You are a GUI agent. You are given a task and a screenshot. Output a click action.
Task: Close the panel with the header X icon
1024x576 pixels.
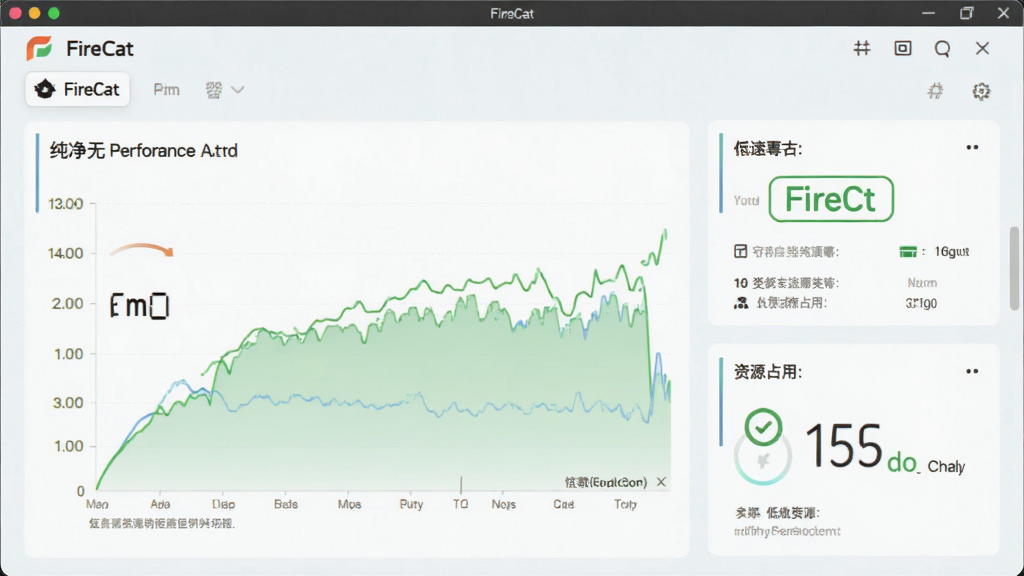982,48
